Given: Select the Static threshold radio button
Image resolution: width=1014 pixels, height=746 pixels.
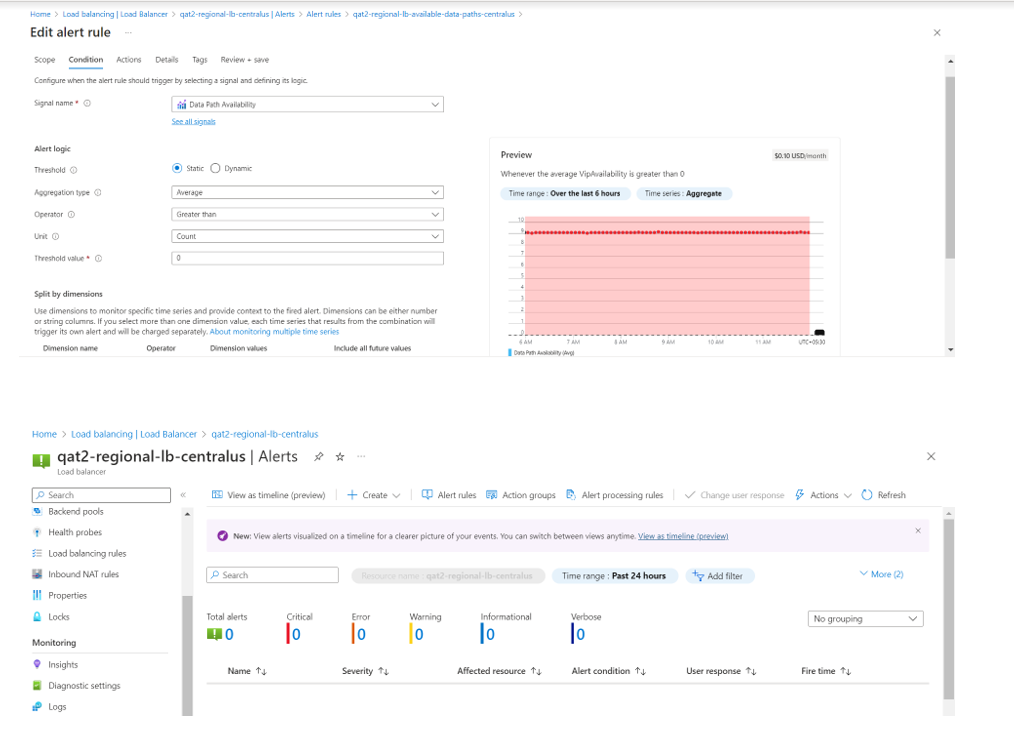Looking at the screenshot, I should pos(177,168).
